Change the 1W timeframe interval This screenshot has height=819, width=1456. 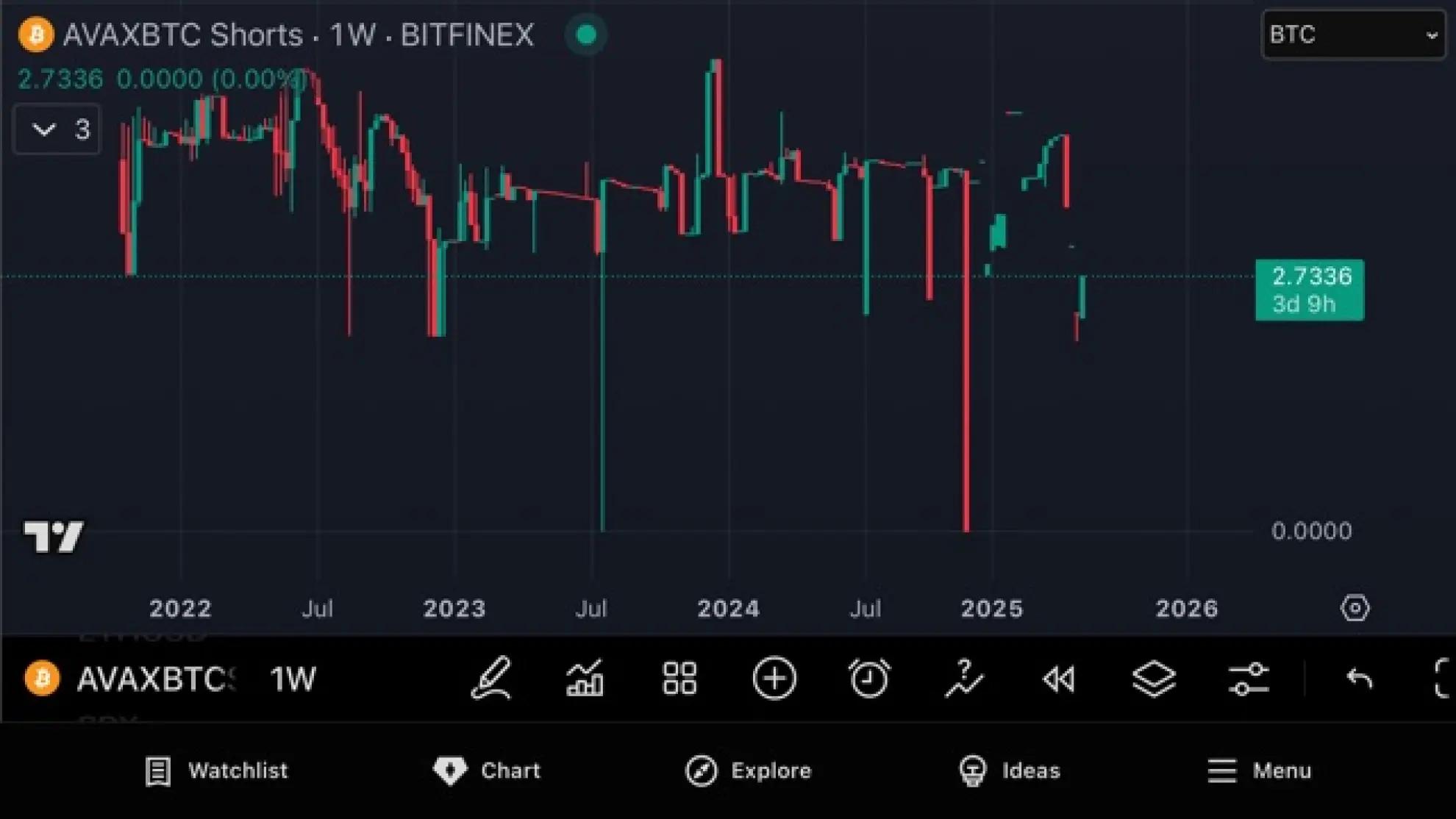coord(293,679)
